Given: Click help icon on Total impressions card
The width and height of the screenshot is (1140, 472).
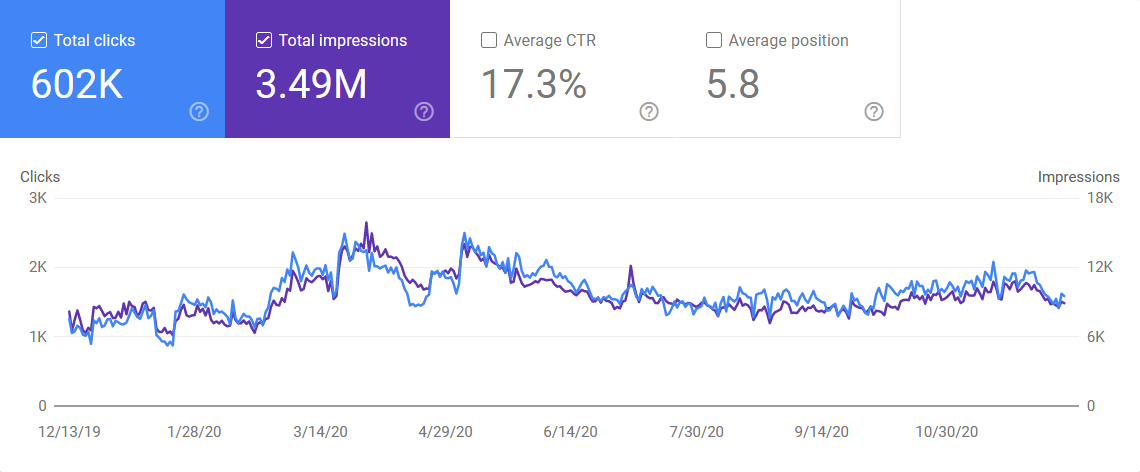Looking at the screenshot, I should point(424,111).
